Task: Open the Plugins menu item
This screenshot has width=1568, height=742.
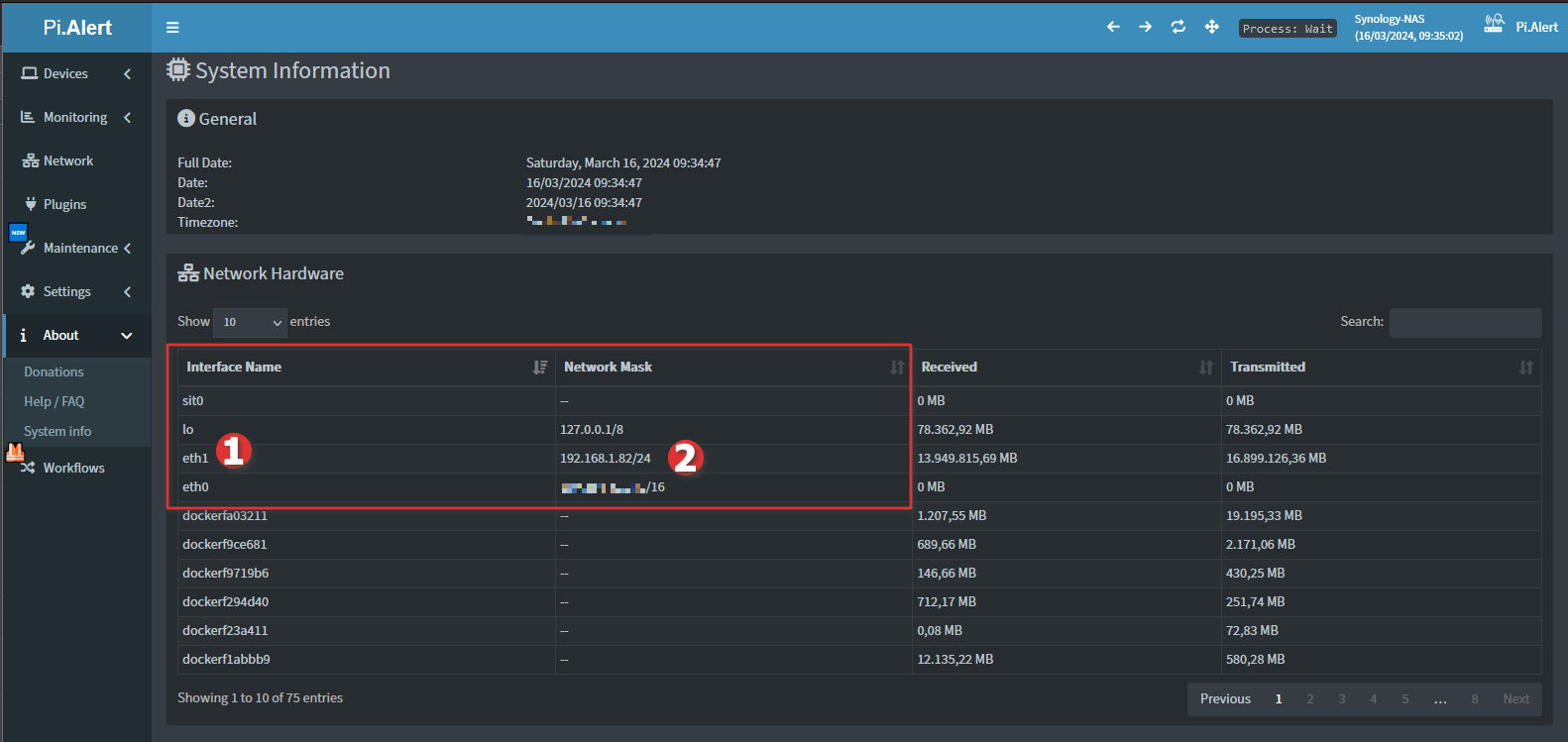Action: click(64, 204)
